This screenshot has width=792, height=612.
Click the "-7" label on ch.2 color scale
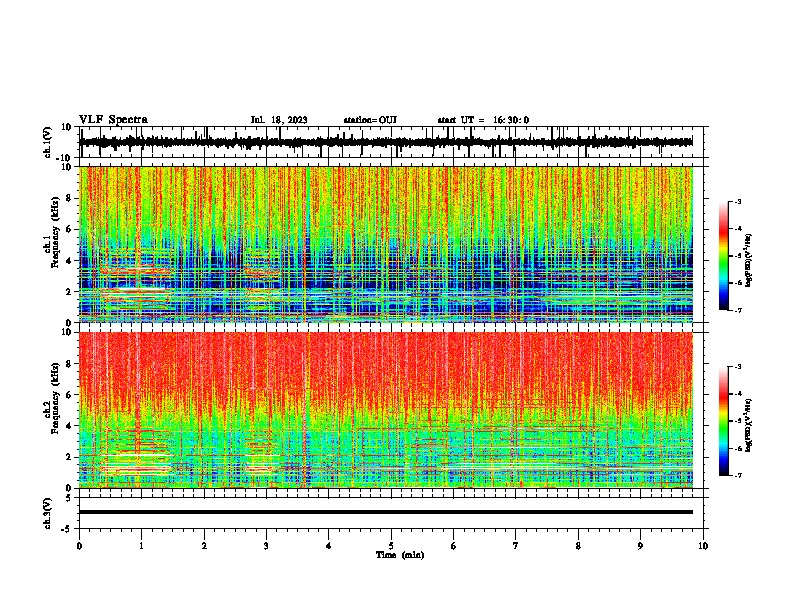pos(737,476)
